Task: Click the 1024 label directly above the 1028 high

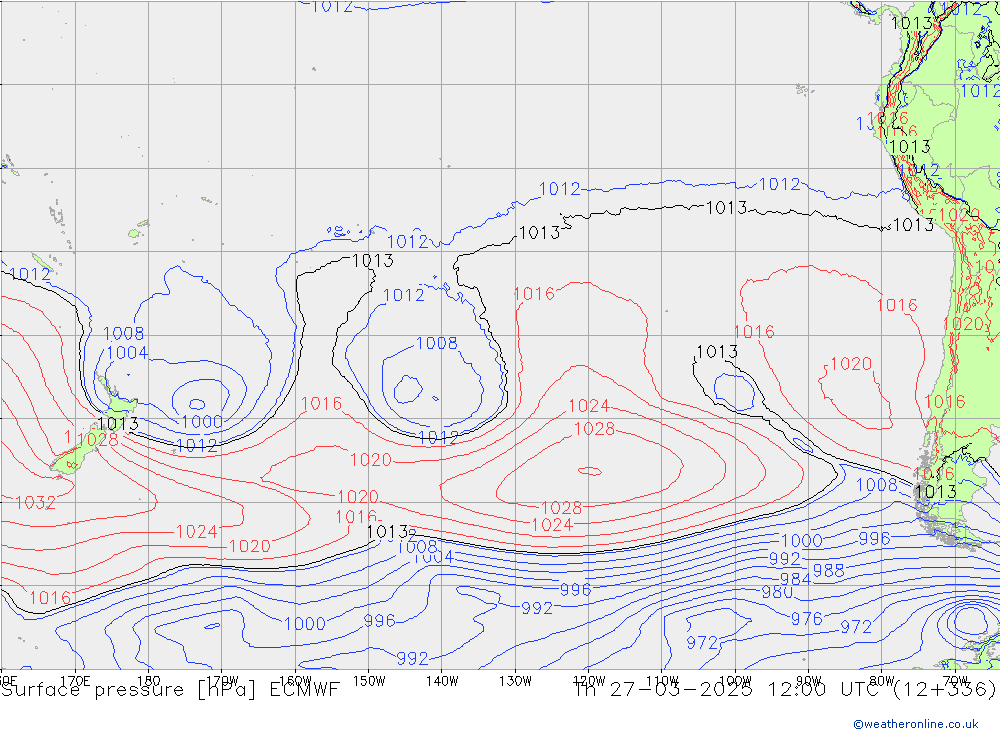Action: pyautogui.click(x=589, y=406)
